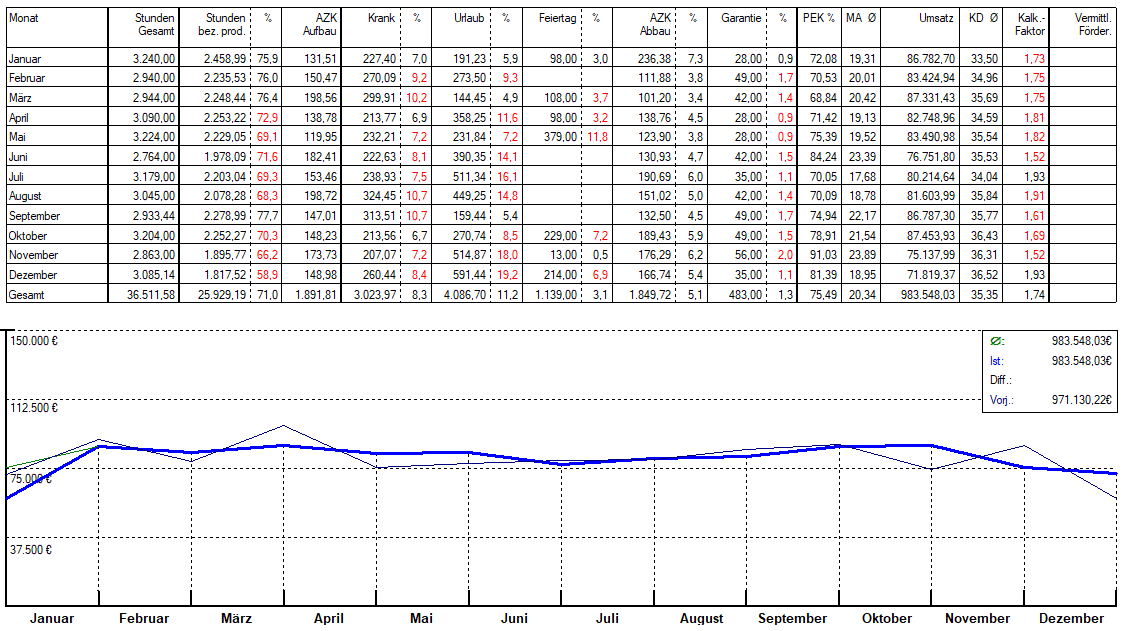
Task: Click the Umsatz column header
Action: (x=937, y=18)
